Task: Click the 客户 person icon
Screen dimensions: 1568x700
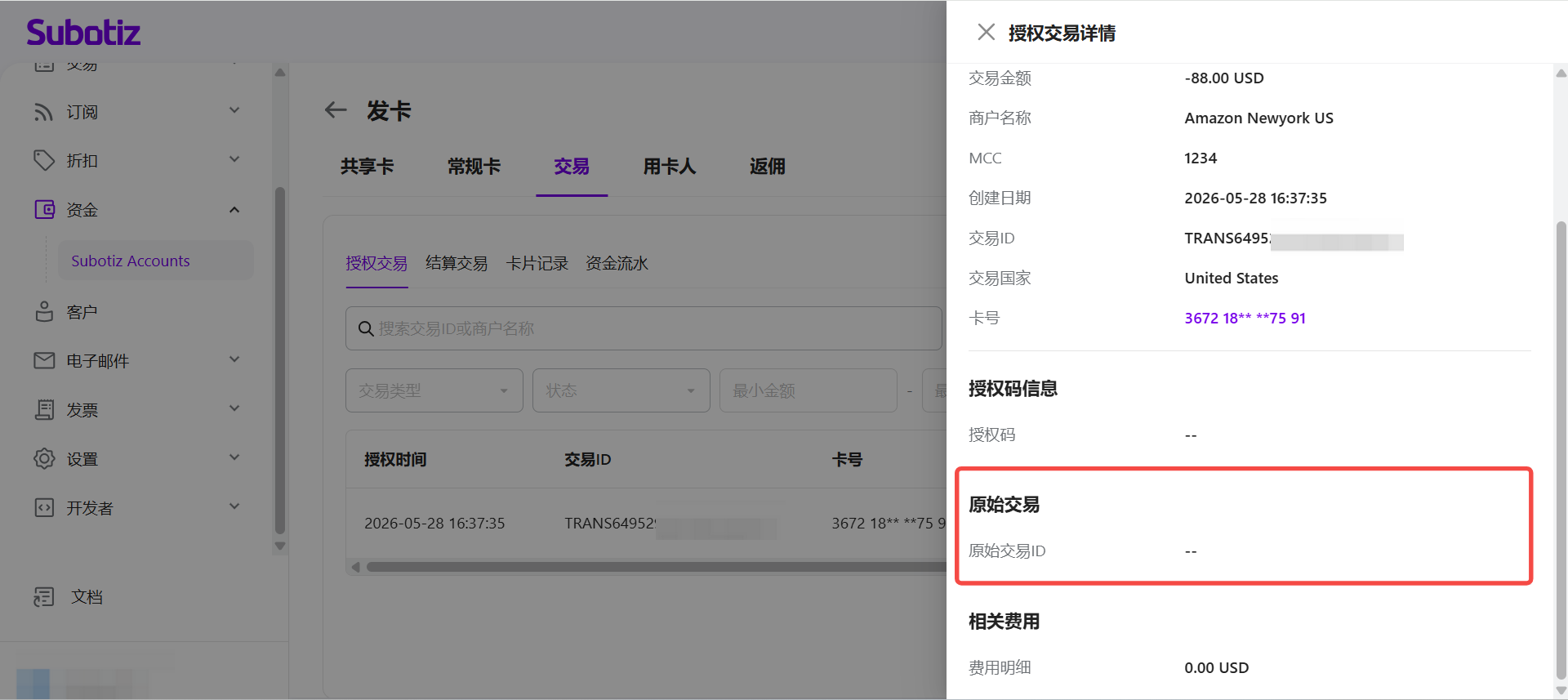Action: [x=44, y=312]
